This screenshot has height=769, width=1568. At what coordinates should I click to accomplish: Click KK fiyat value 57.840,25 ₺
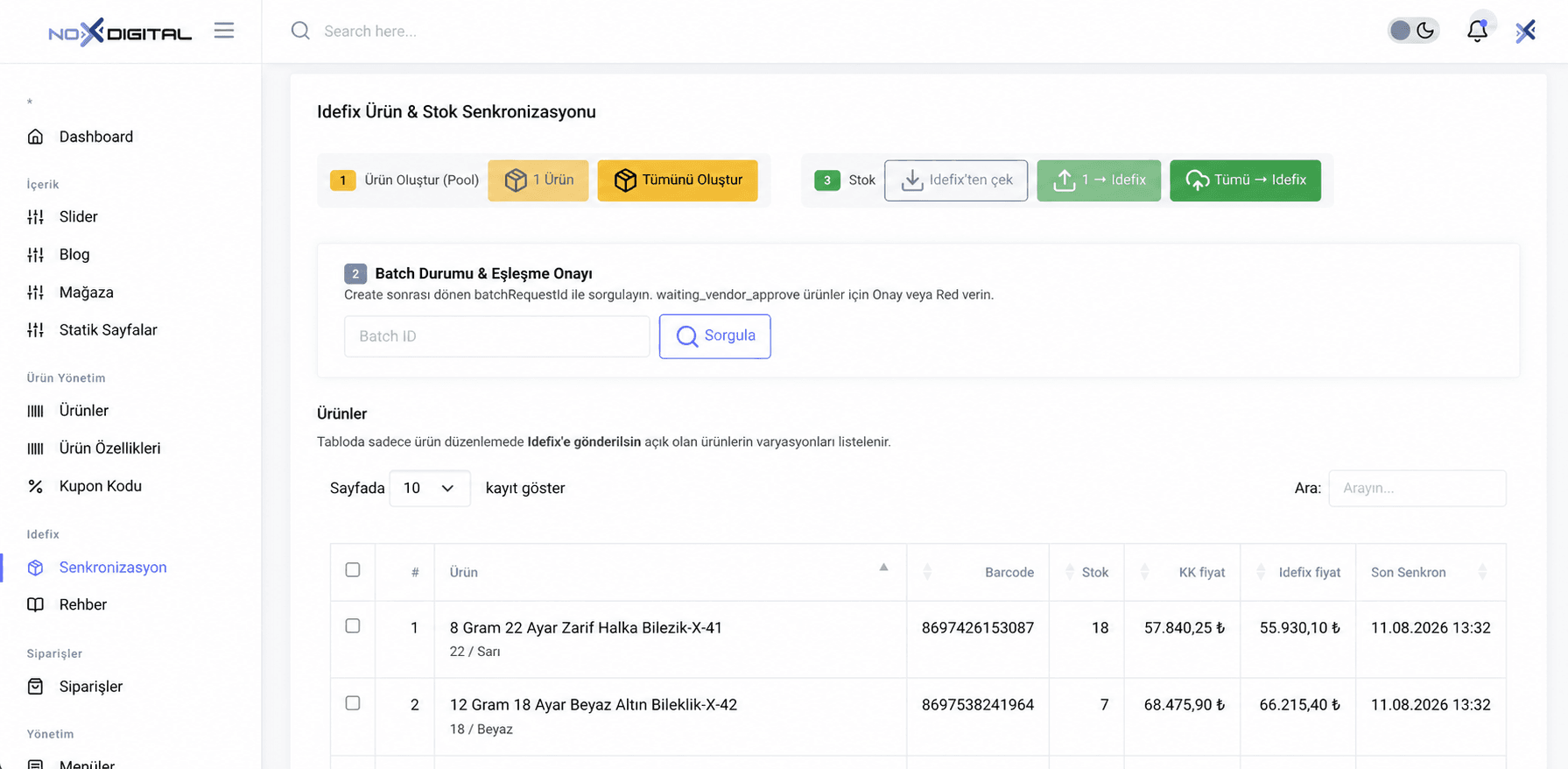pyautogui.click(x=1185, y=627)
